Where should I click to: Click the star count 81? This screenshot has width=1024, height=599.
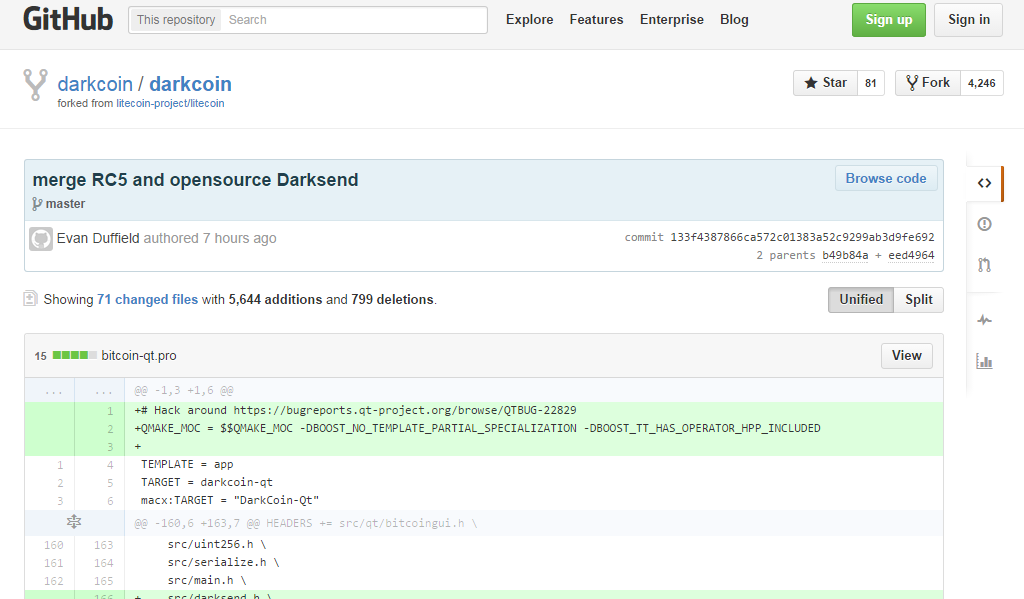coord(871,83)
